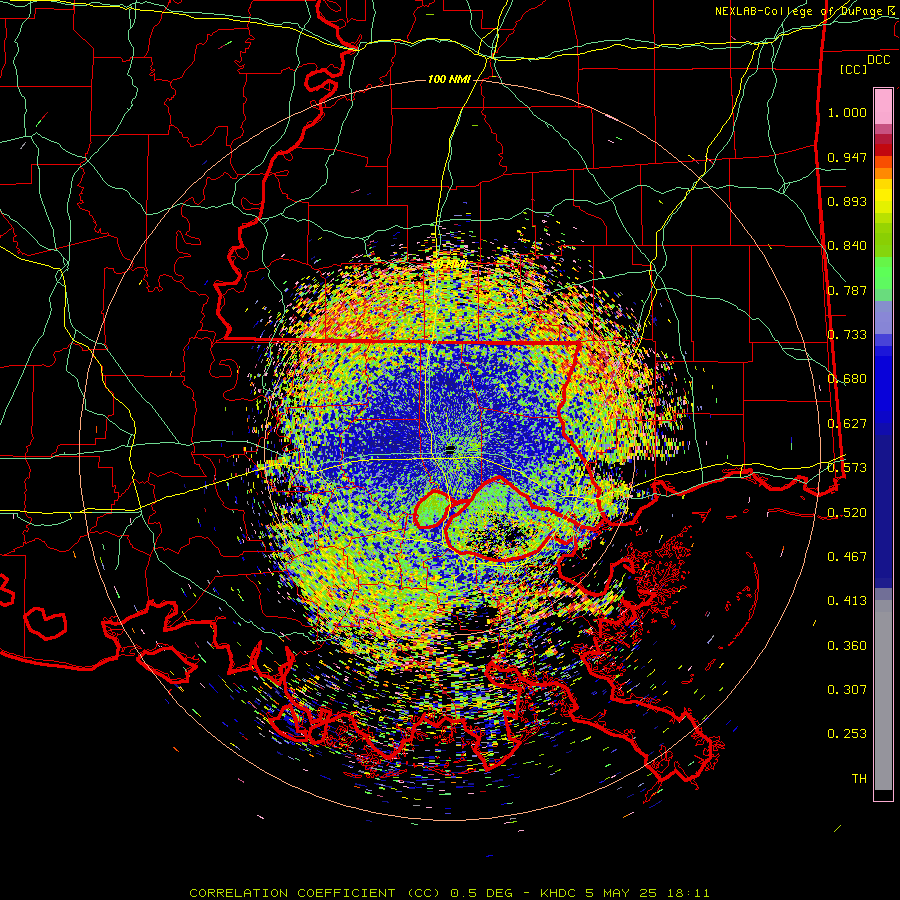Click the 0.520 scale value
Screen dimensions: 900x900
click(x=847, y=513)
